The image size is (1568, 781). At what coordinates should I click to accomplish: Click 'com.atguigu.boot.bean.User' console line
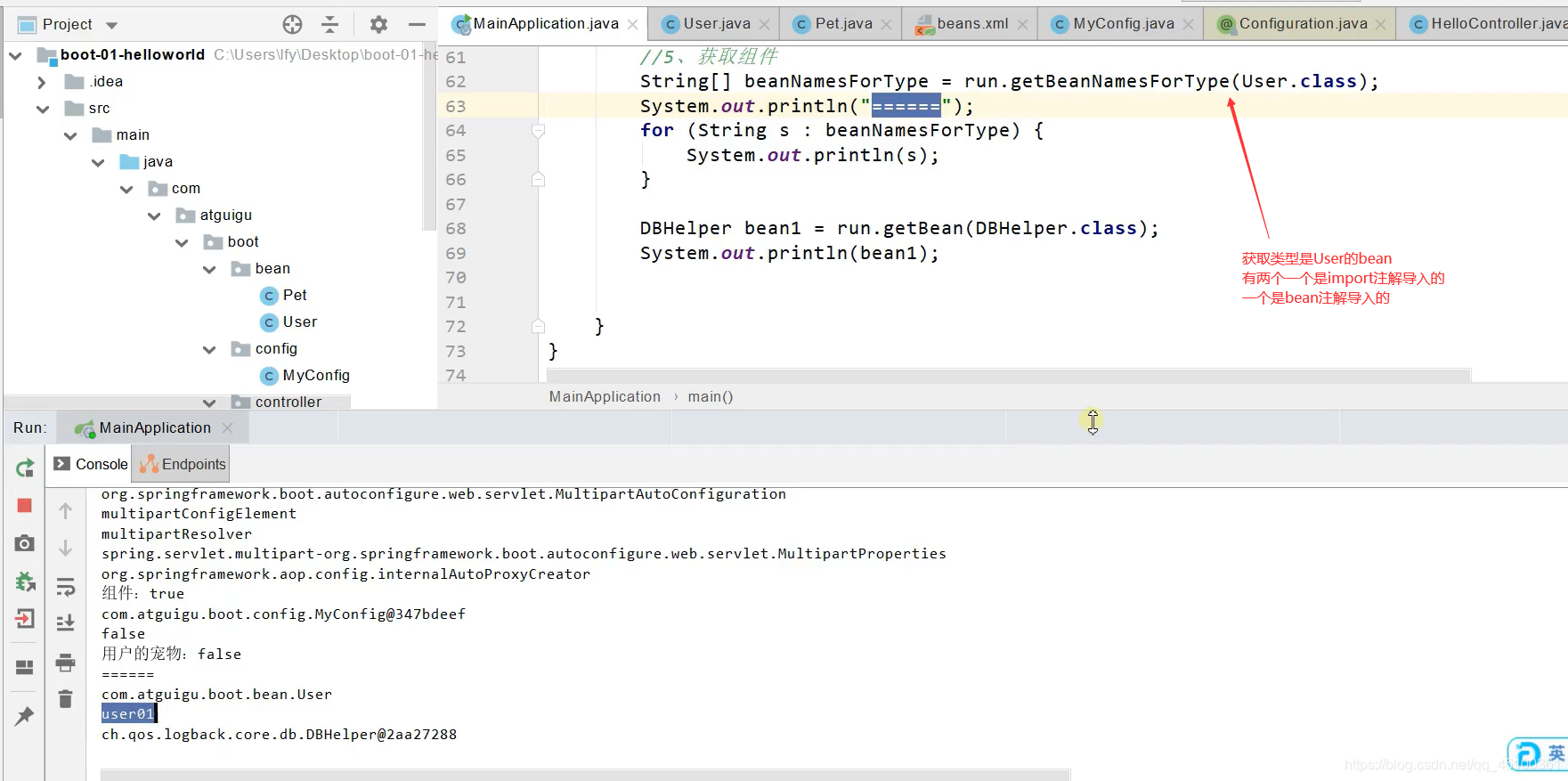click(216, 695)
